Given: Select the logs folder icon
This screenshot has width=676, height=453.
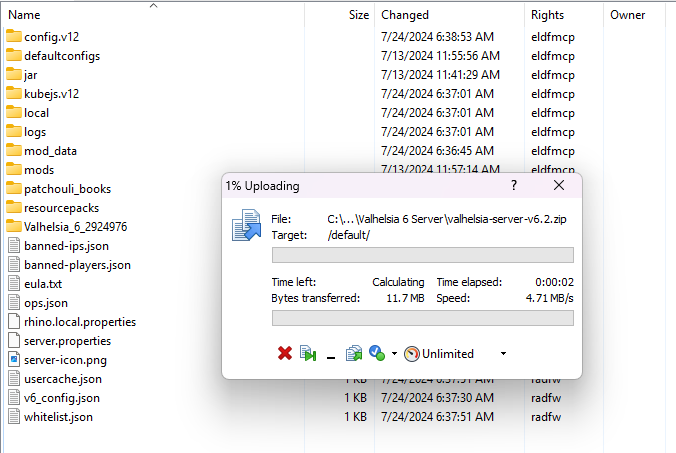Looking at the screenshot, I should point(14,131).
